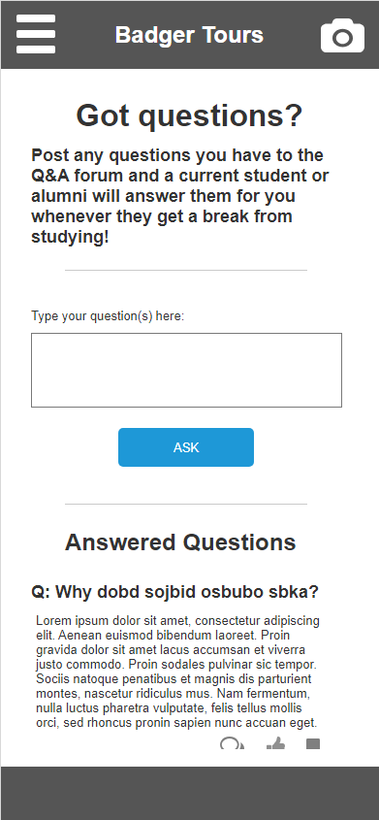
Task: Click the divider line below the ASK button
Action: (186, 504)
